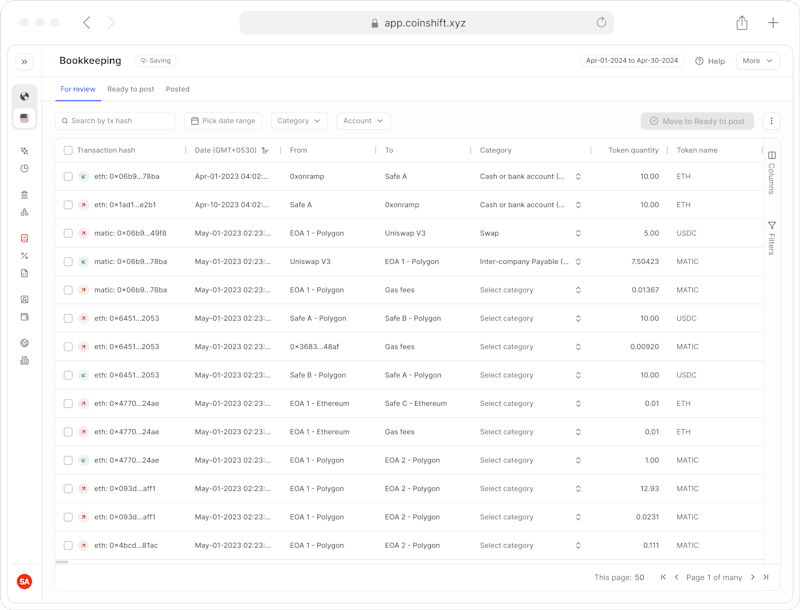The image size is (800, 610).
Task: Check the eth: 0x06b9...78ba row
Action: click(x=68, y=176)
